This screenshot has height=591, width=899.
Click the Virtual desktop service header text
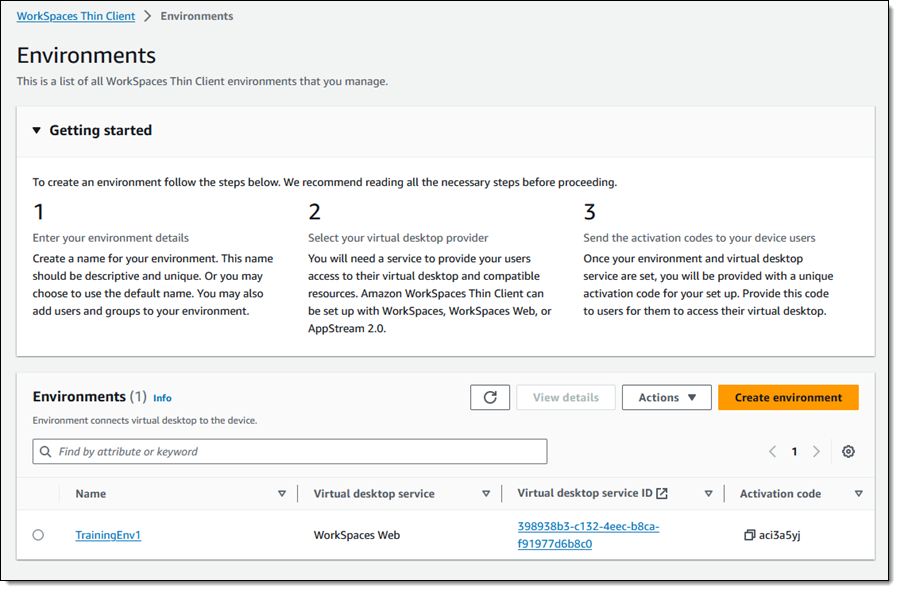point(374,494)
